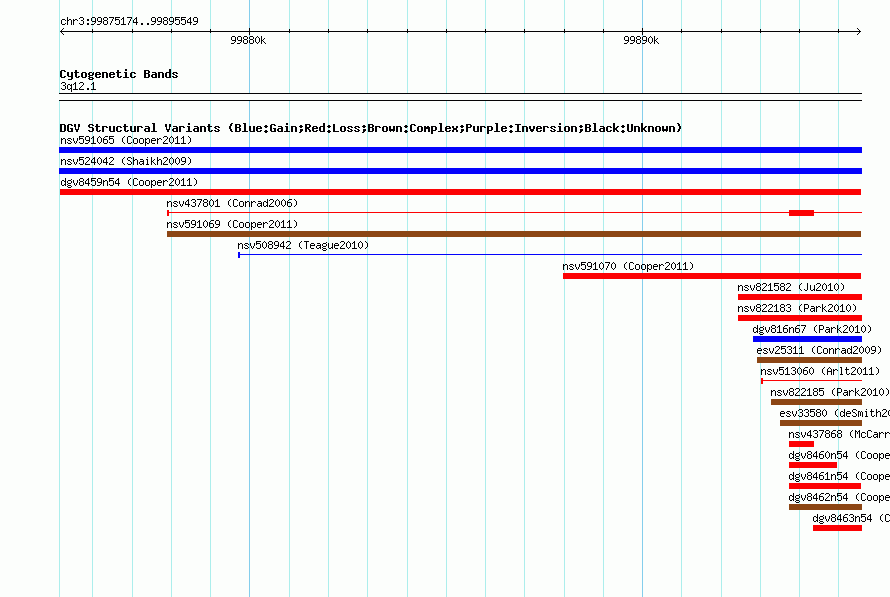Click the short nsv437868 red bar
Image resolution: width=890 pixels, height=597 pixels.
(x=801, y=444)
